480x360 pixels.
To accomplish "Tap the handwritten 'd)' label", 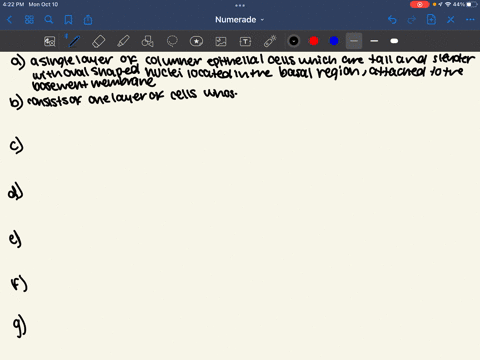I will click(x=15, y=192).
